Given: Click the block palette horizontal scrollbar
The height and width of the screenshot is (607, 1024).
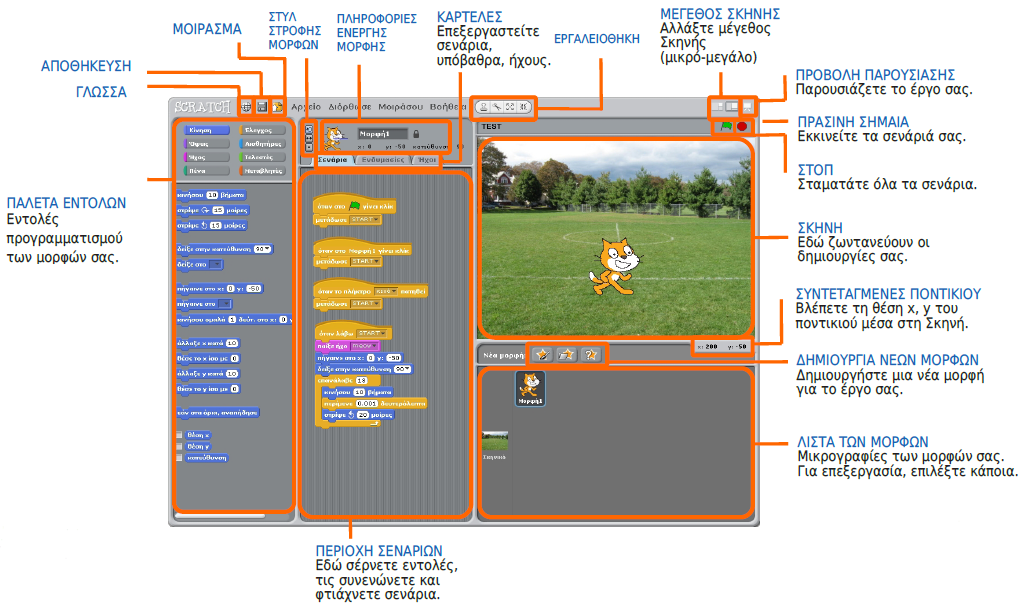Looking at the screenshot, I should pos(220,516).
